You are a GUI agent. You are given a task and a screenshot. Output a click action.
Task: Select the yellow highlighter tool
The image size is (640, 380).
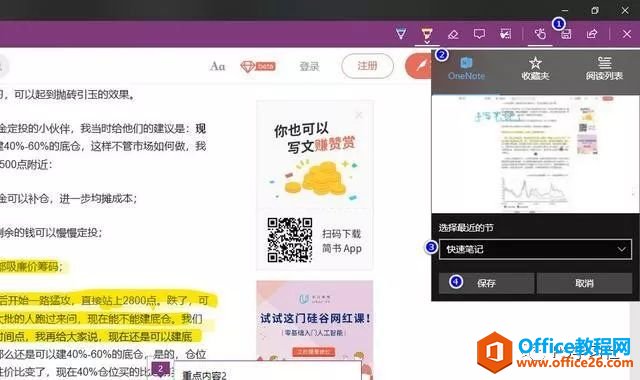pos(427,34)
